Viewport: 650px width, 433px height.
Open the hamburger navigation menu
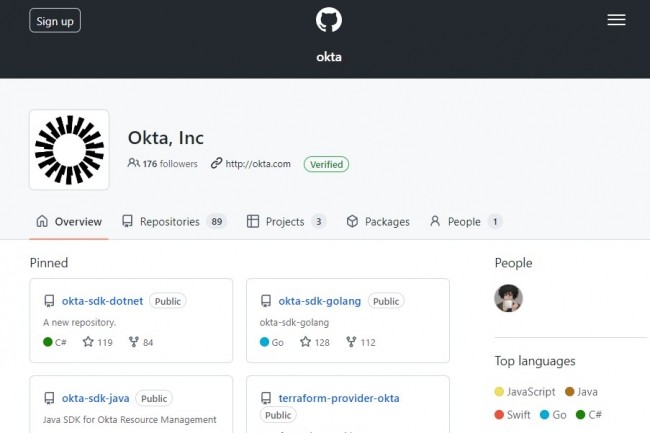pos(616,20)
